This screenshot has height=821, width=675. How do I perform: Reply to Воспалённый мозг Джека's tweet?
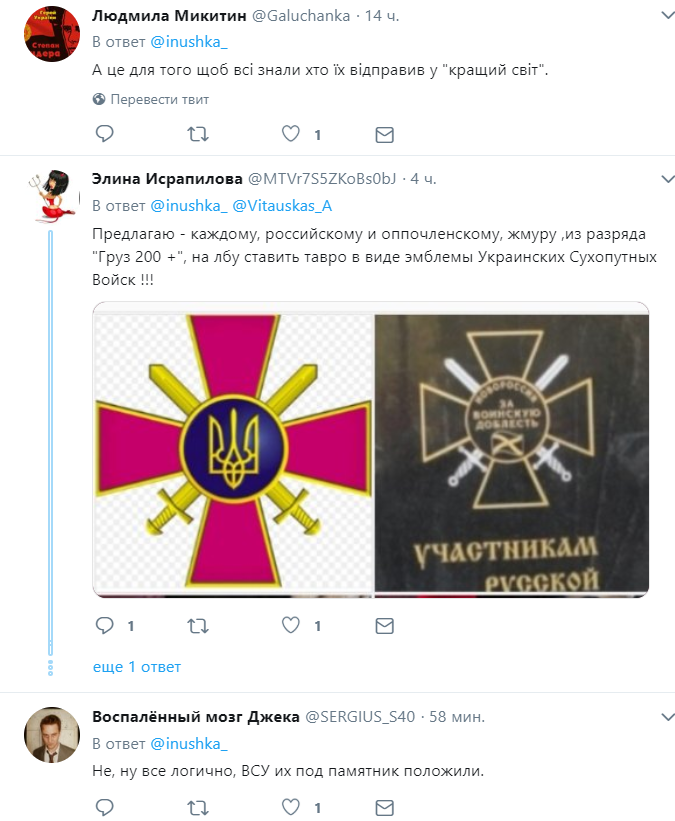(x=103, y=805)
